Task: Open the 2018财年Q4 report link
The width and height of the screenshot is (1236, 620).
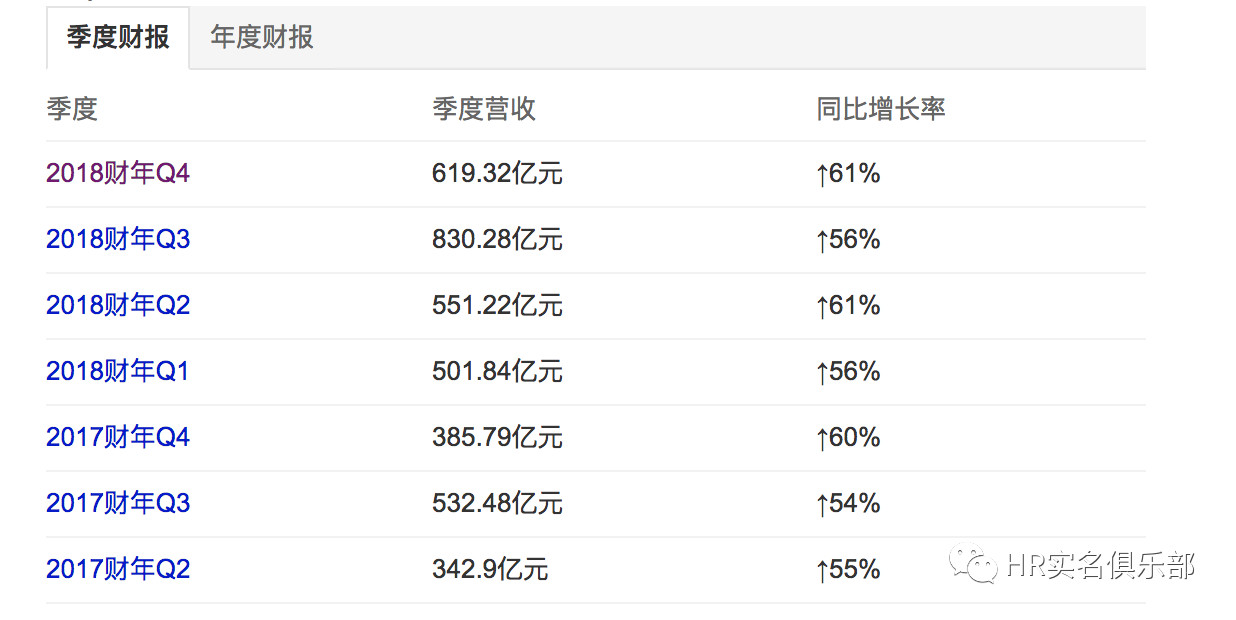Action: coord(118,174)
